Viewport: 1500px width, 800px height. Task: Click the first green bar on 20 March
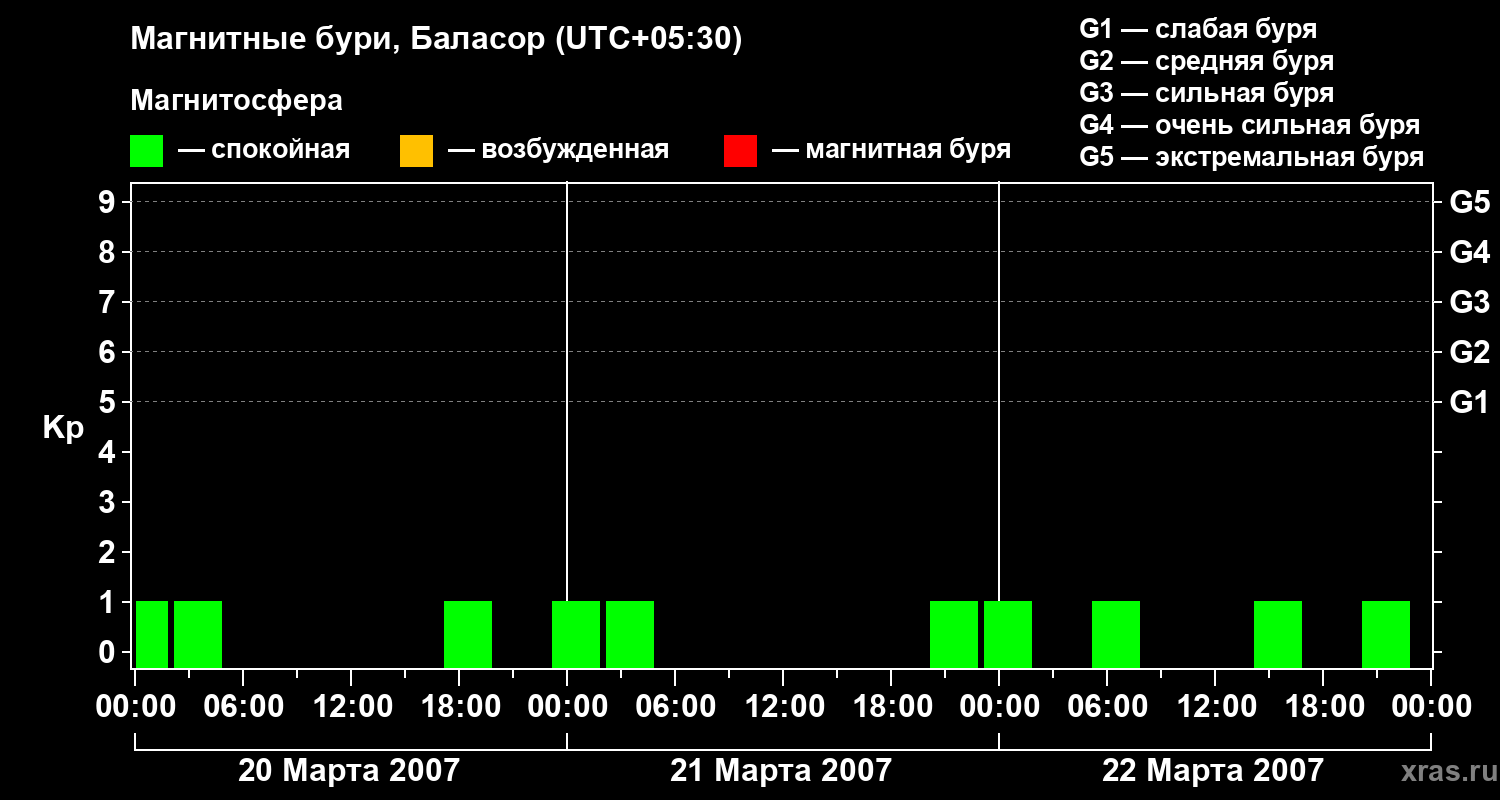(152, 634)
